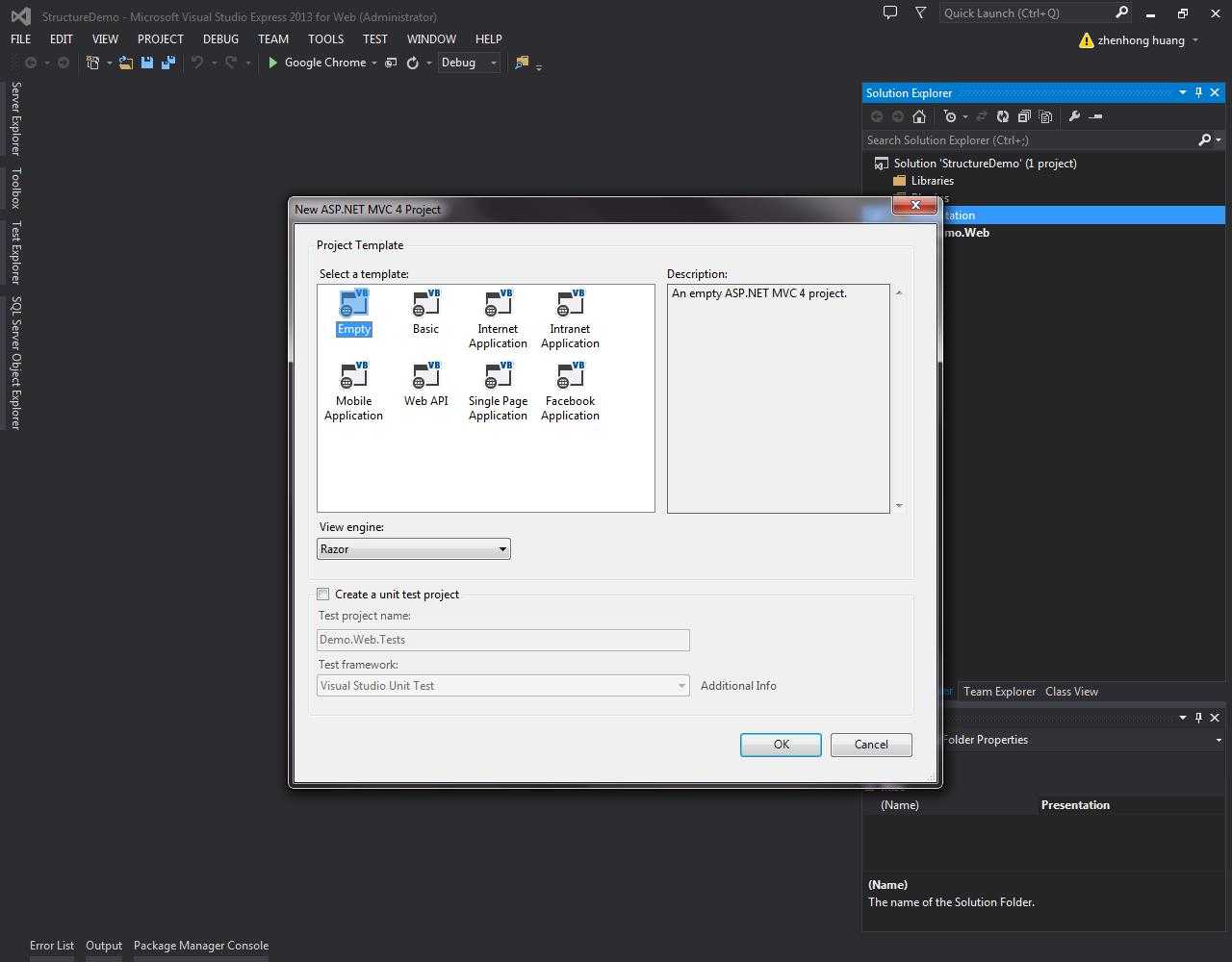The height and width of the screenshot is (962, 1232).
Task: Open the FILE menu
Action: point(20,39)
